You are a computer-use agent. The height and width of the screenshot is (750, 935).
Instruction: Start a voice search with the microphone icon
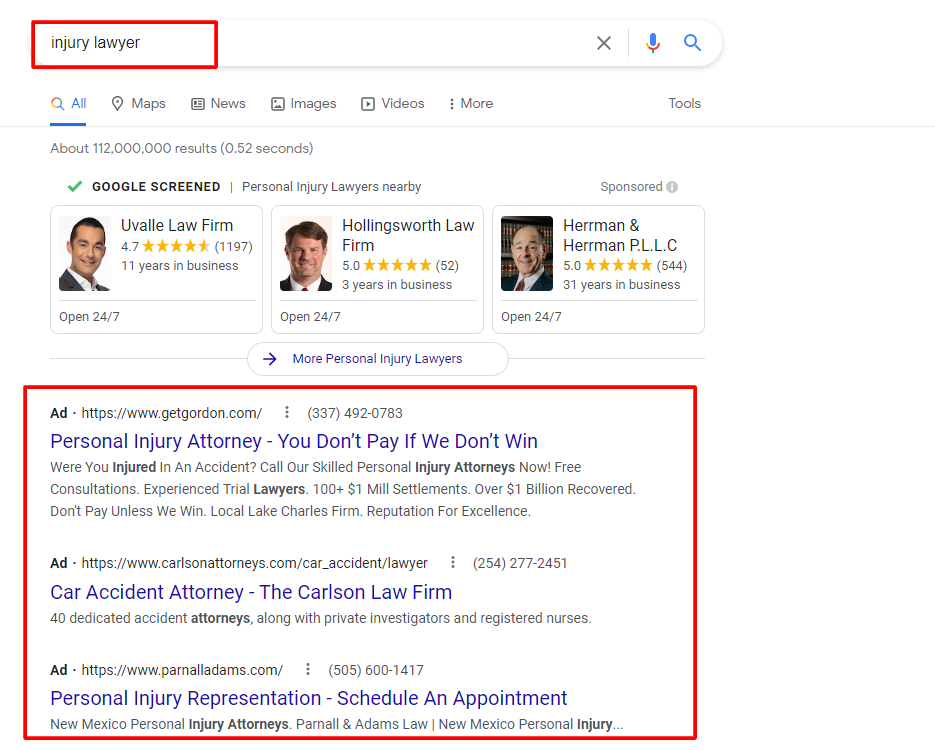[x=652, y=43]
